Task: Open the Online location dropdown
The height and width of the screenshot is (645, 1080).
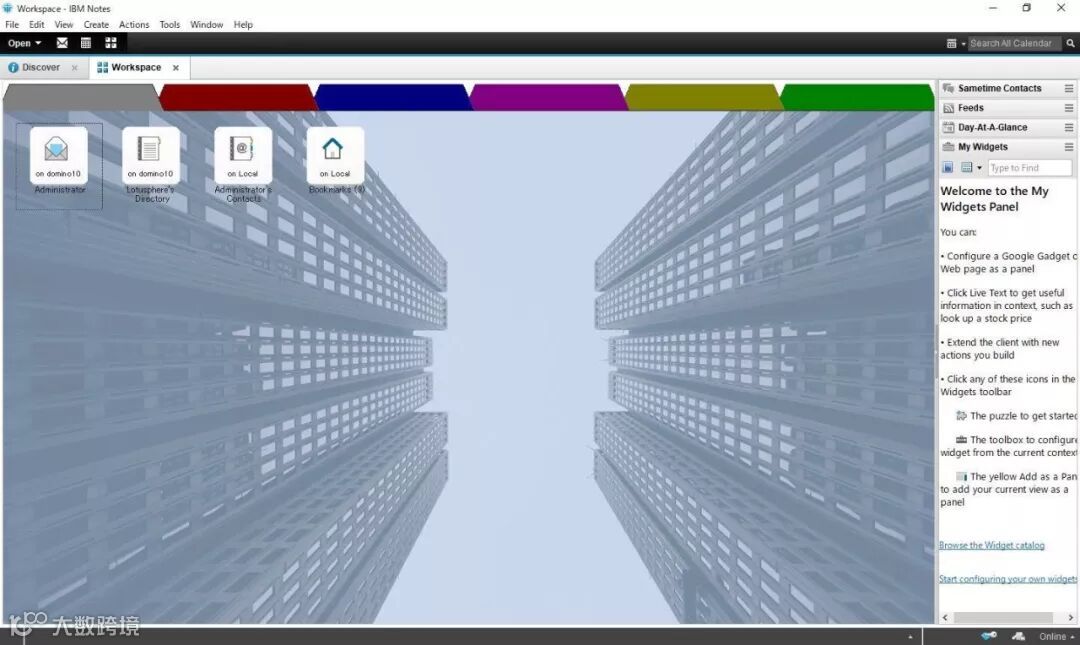Action: click(1057, 636)
